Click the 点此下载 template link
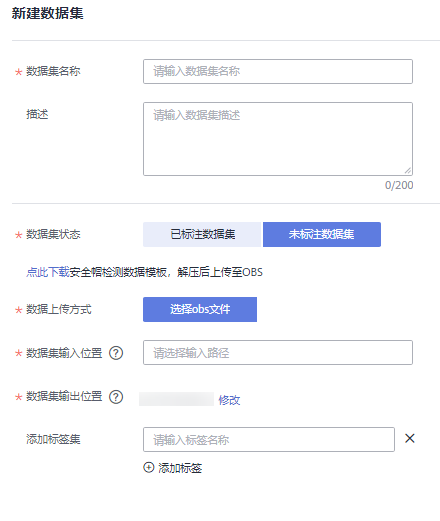 [48, 272]
